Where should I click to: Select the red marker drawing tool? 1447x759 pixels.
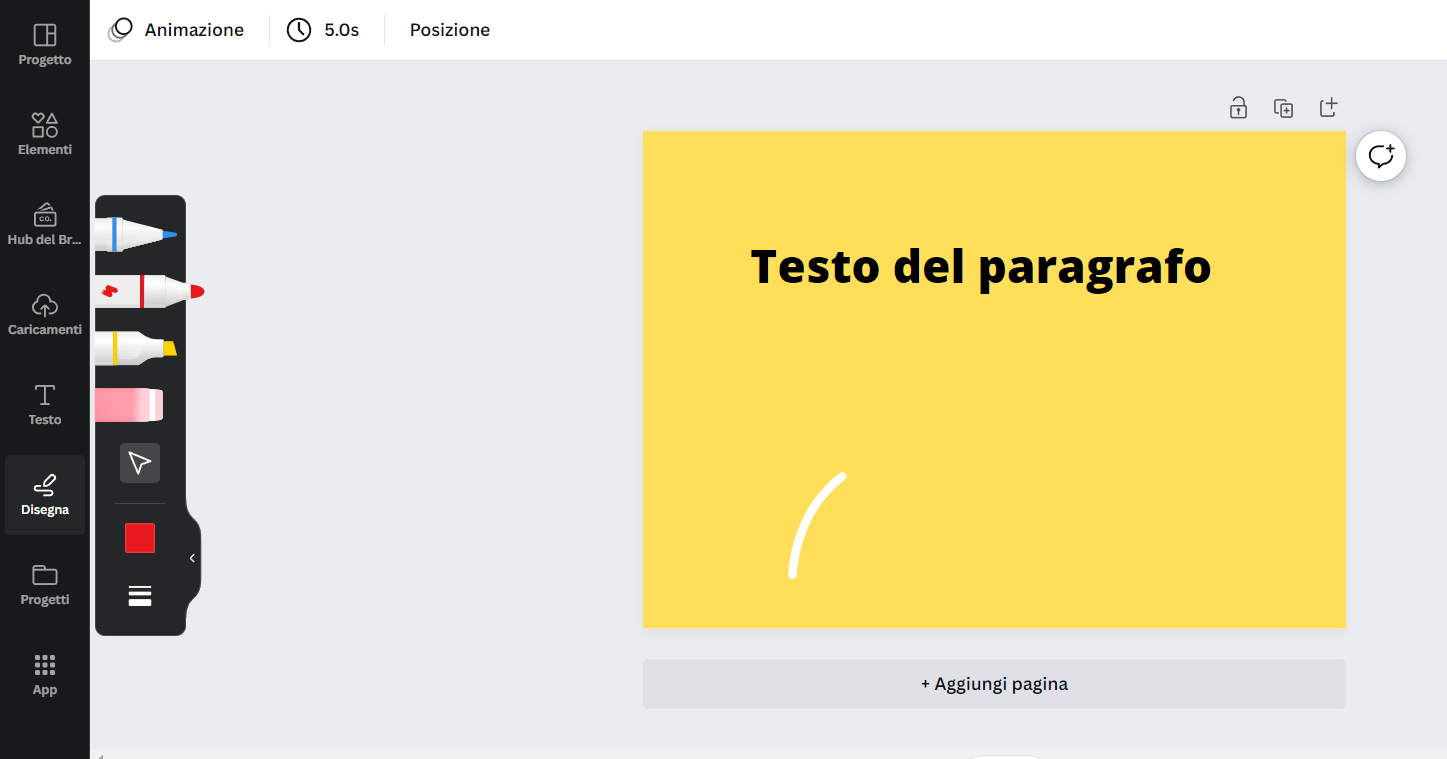coord(148,291)
